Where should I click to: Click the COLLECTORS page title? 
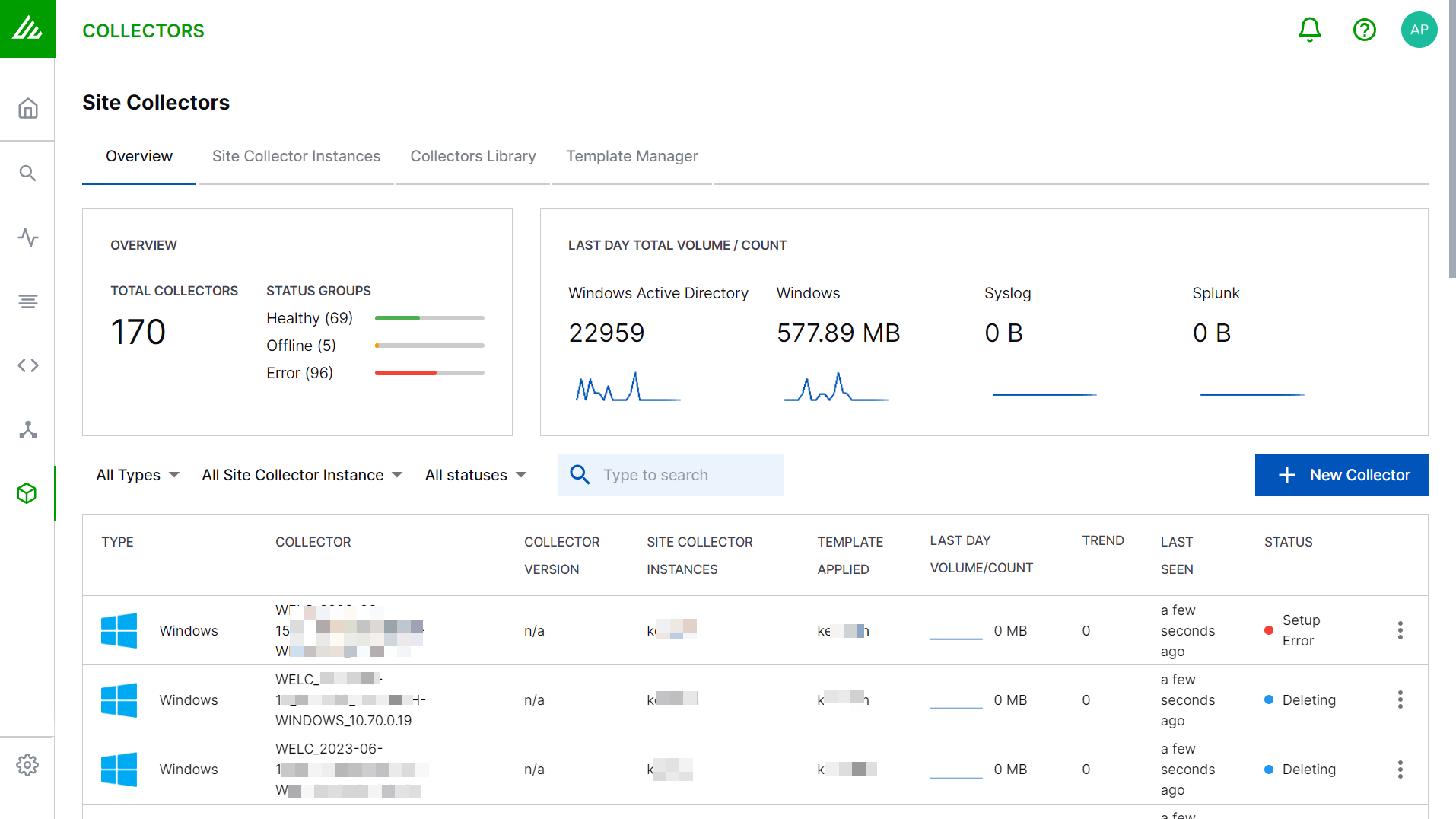coord(143,30)
